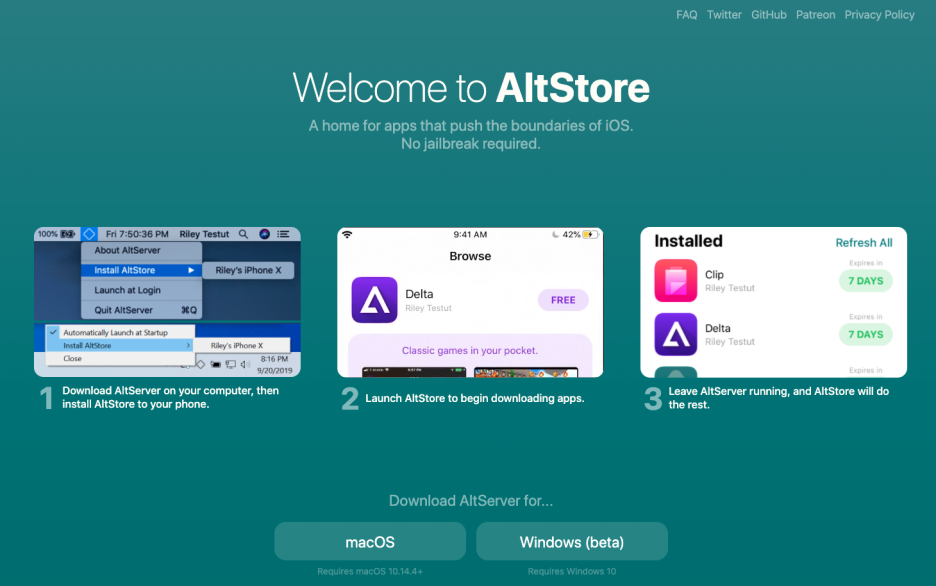The height and width of the screenshot is (586, 936).
Task: Click the AltServer diamond icon in Windows tray
Action: coord(201,364)
